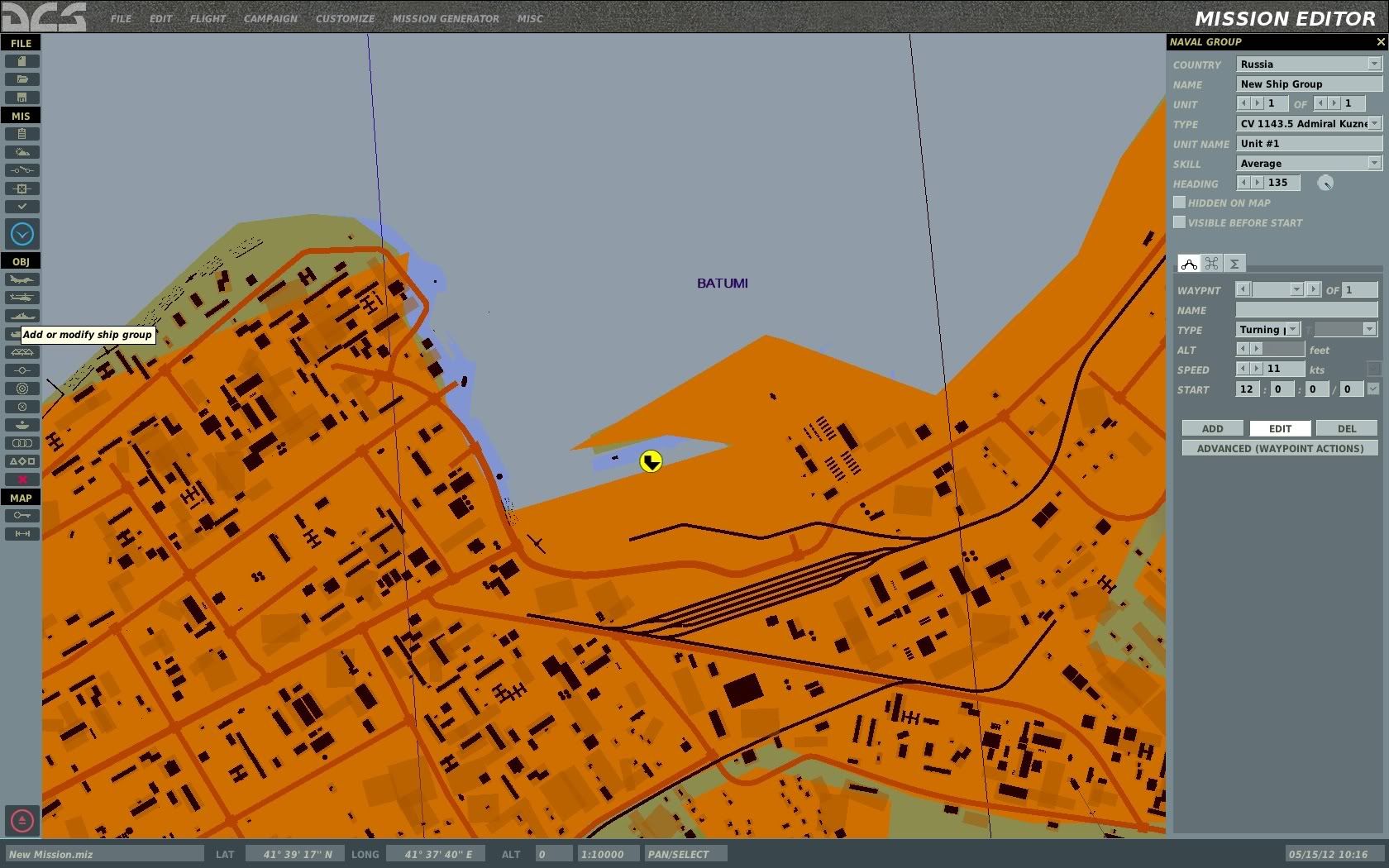Click the heading dial knob
This screenshot has width=1389, height=868.
[x=1325, y=184]
